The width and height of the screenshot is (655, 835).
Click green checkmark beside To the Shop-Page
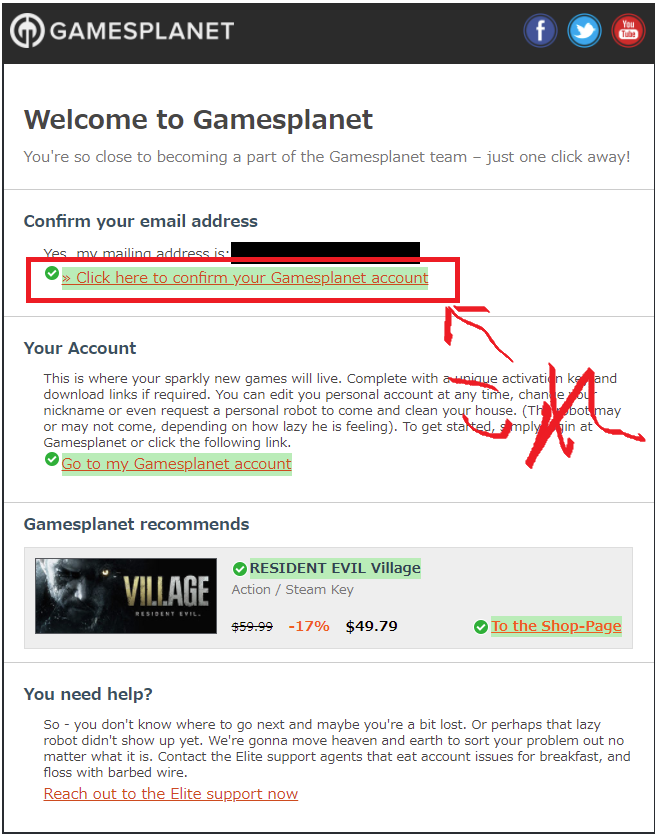[481, 627]
